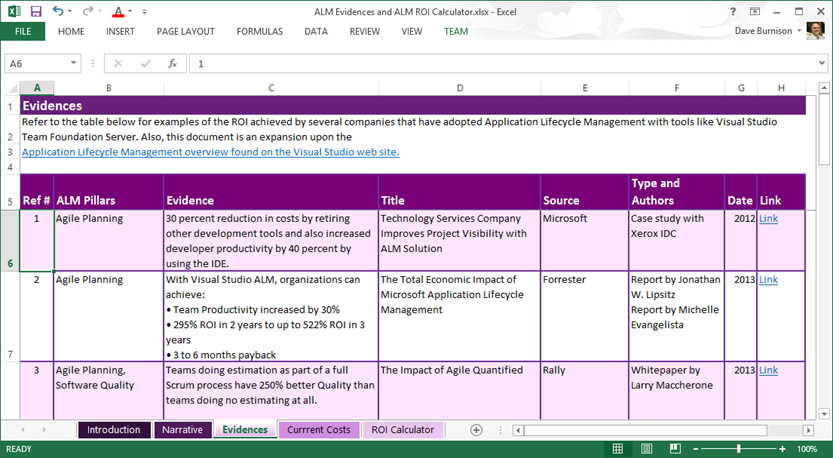Add a new sheet with the plus icon

[476, 430]
